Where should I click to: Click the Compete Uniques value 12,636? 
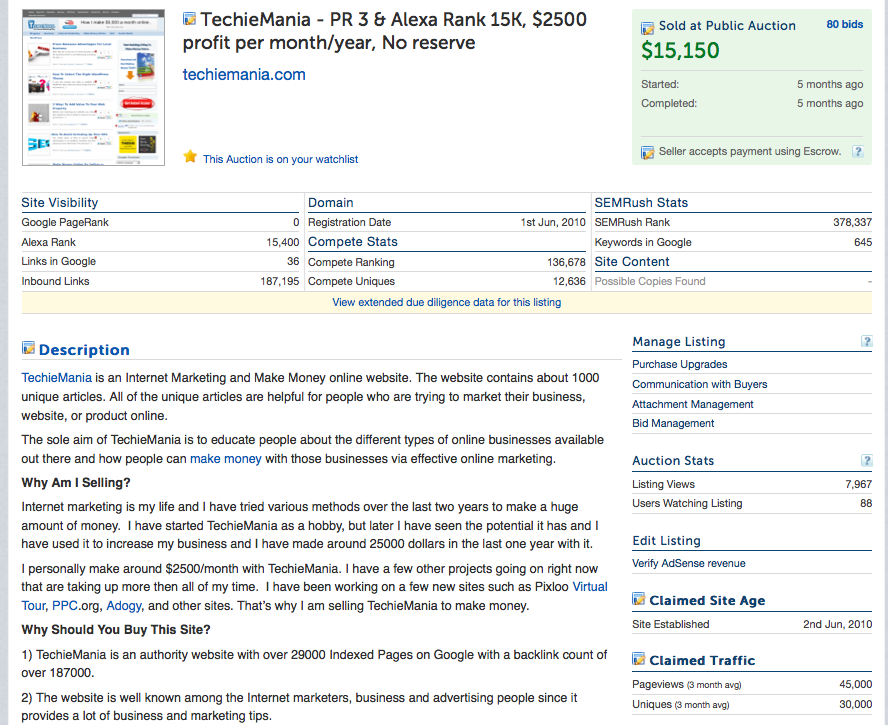569,282
